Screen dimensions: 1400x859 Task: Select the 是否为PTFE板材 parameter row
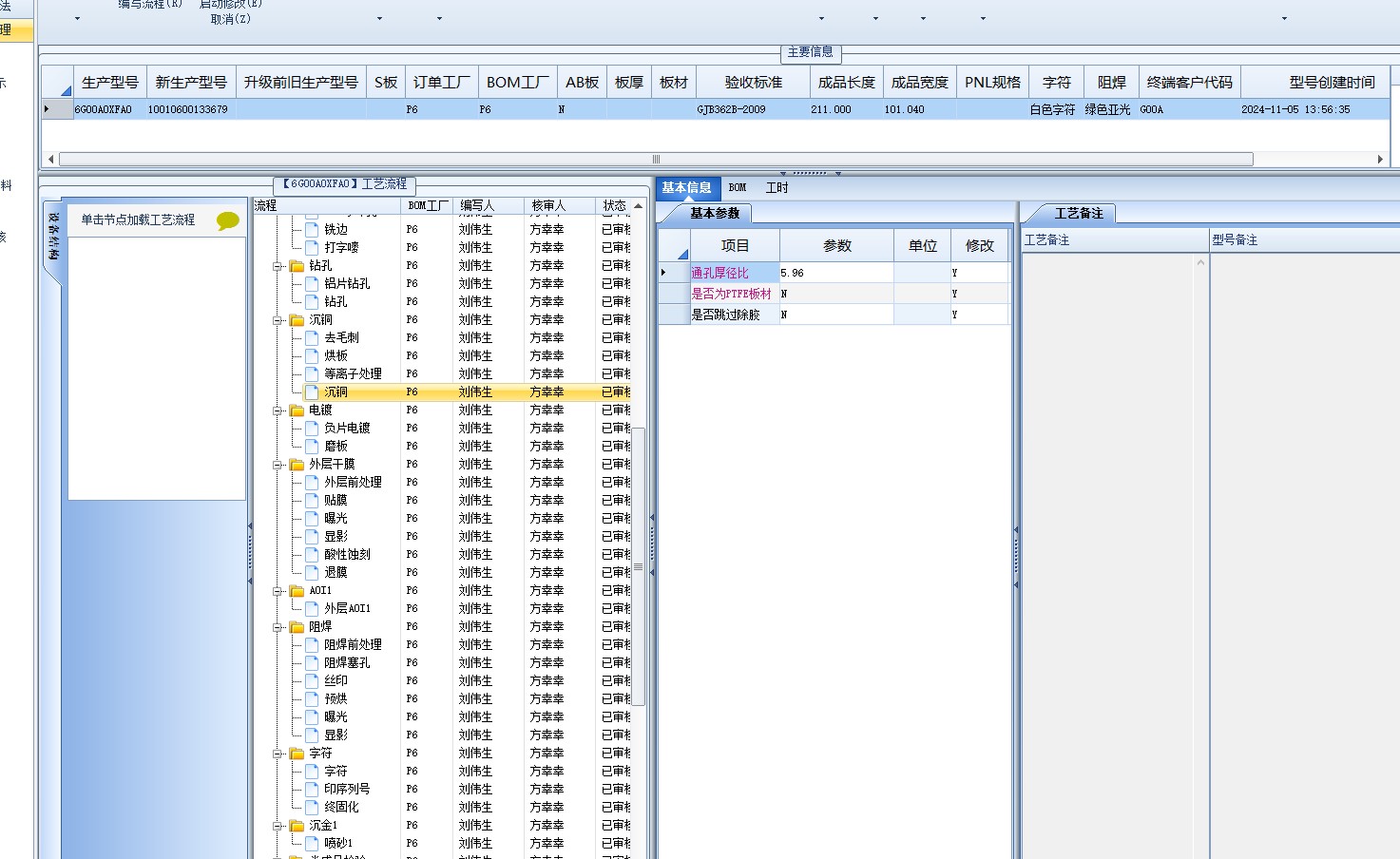point(833,294)
